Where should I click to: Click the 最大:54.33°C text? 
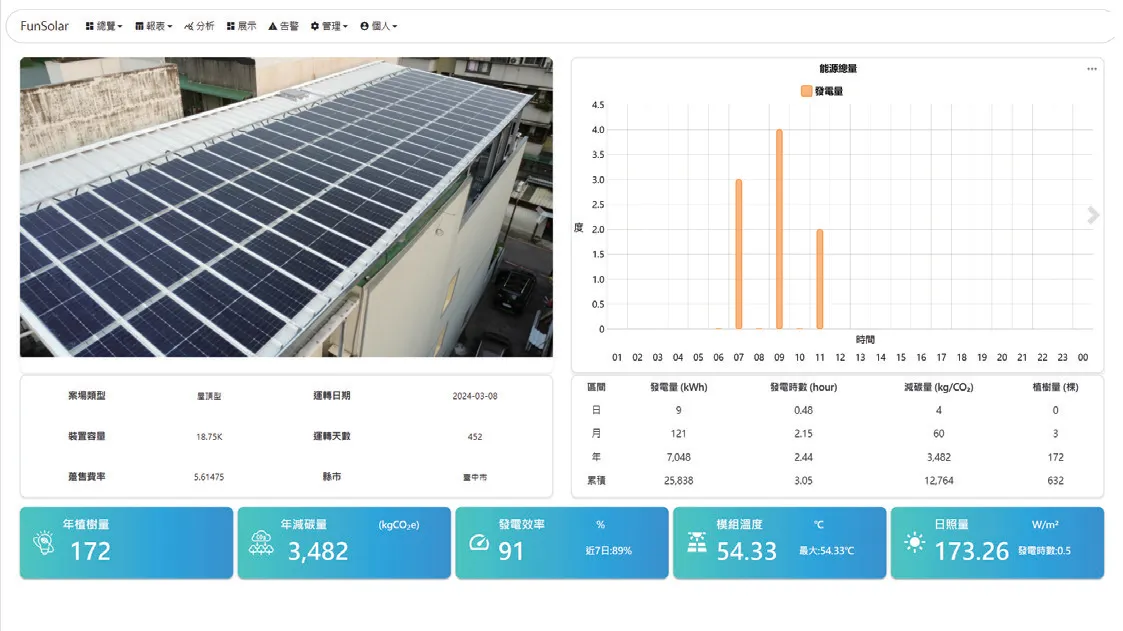click(826, 551)
